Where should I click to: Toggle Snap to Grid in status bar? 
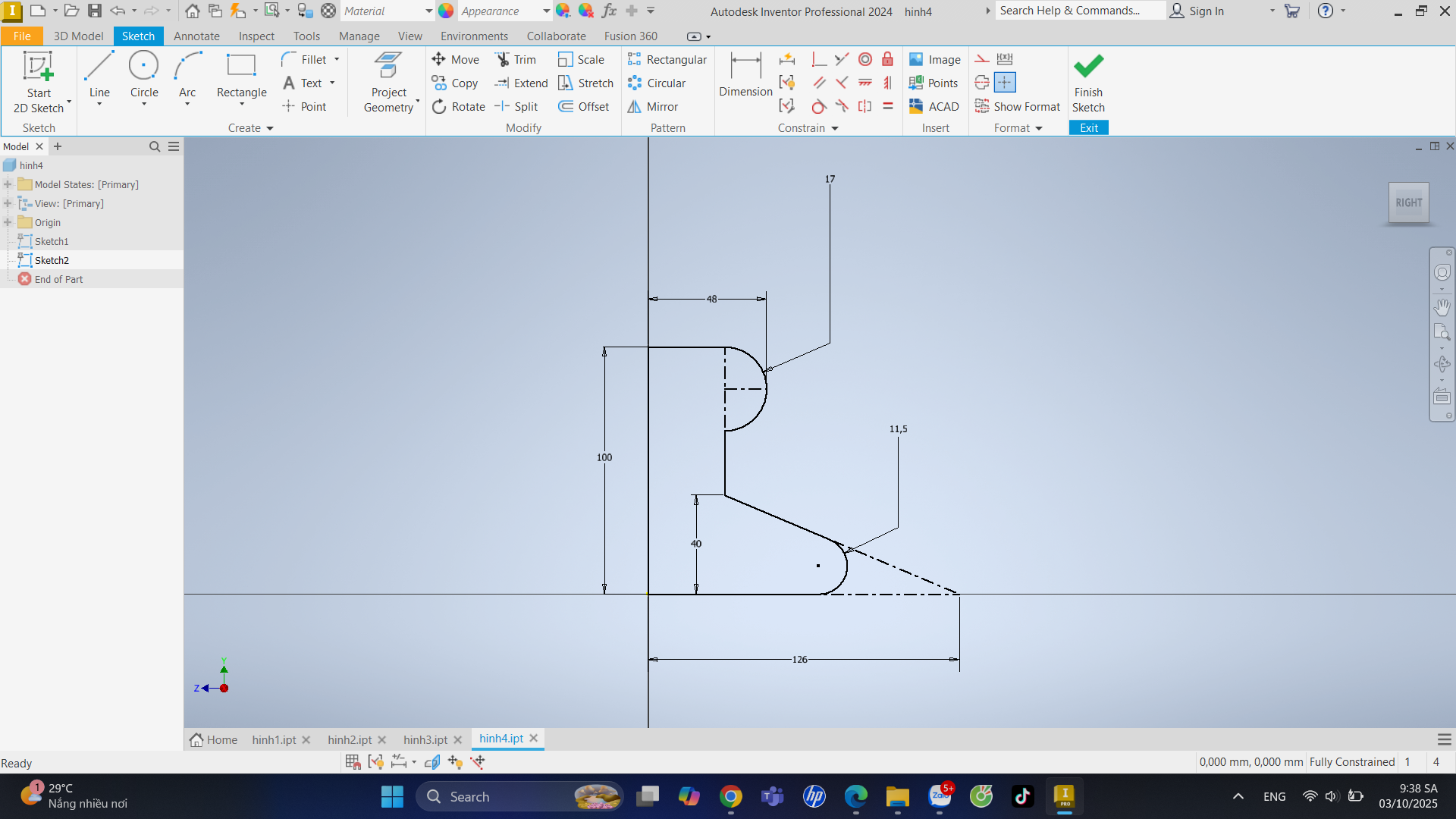click(x=353, y=762)
